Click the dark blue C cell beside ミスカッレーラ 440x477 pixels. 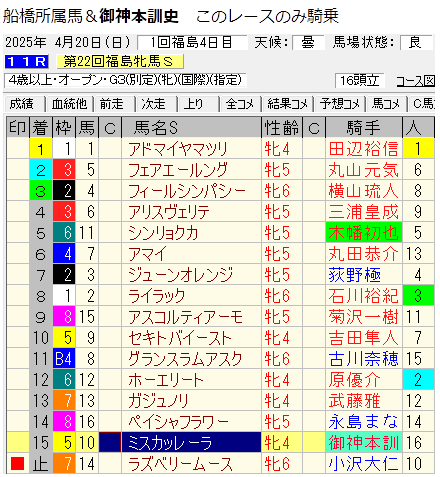click(x=110, y=443)
